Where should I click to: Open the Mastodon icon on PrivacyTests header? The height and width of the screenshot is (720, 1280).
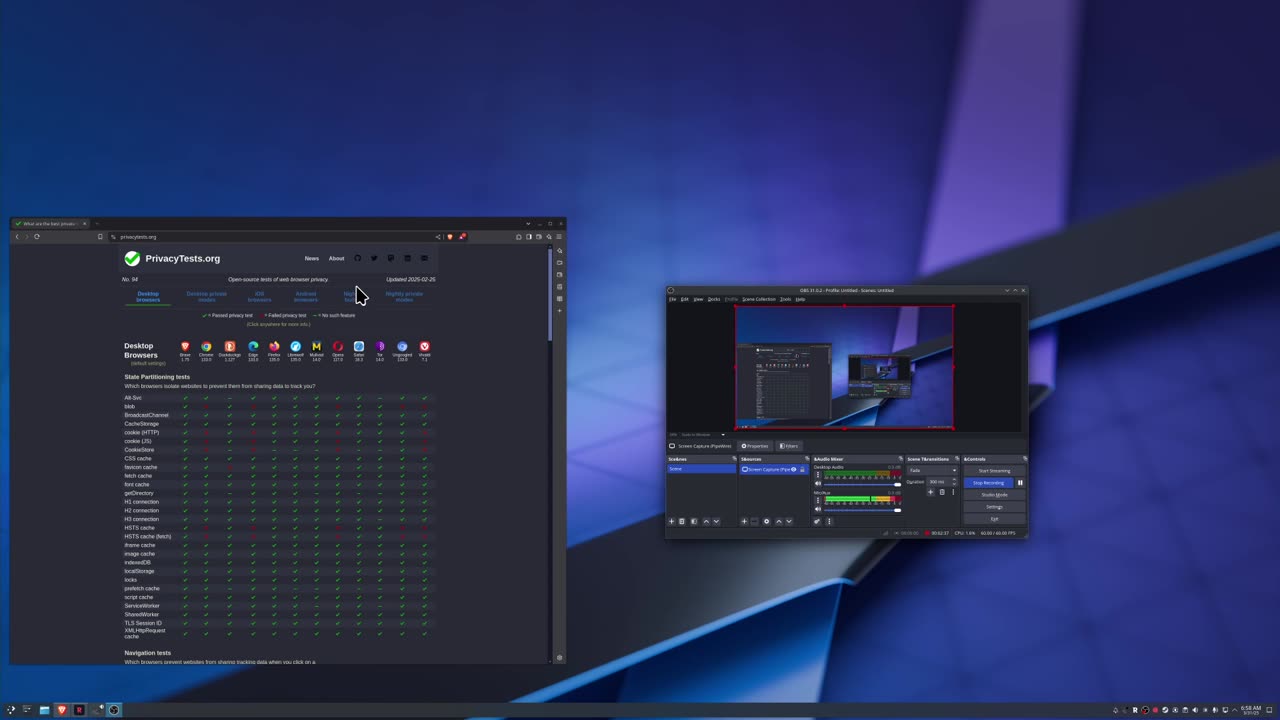391,258
